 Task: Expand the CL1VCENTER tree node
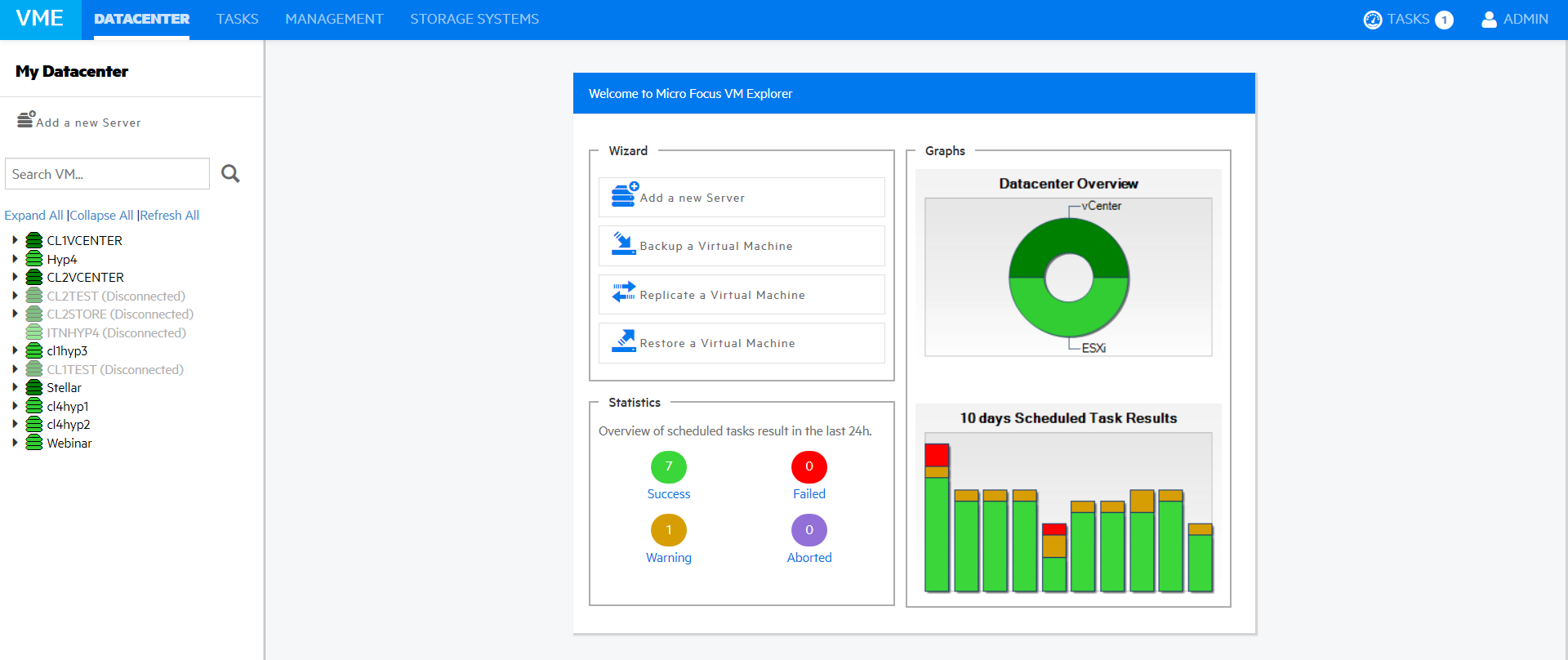(x=15, y=240)
